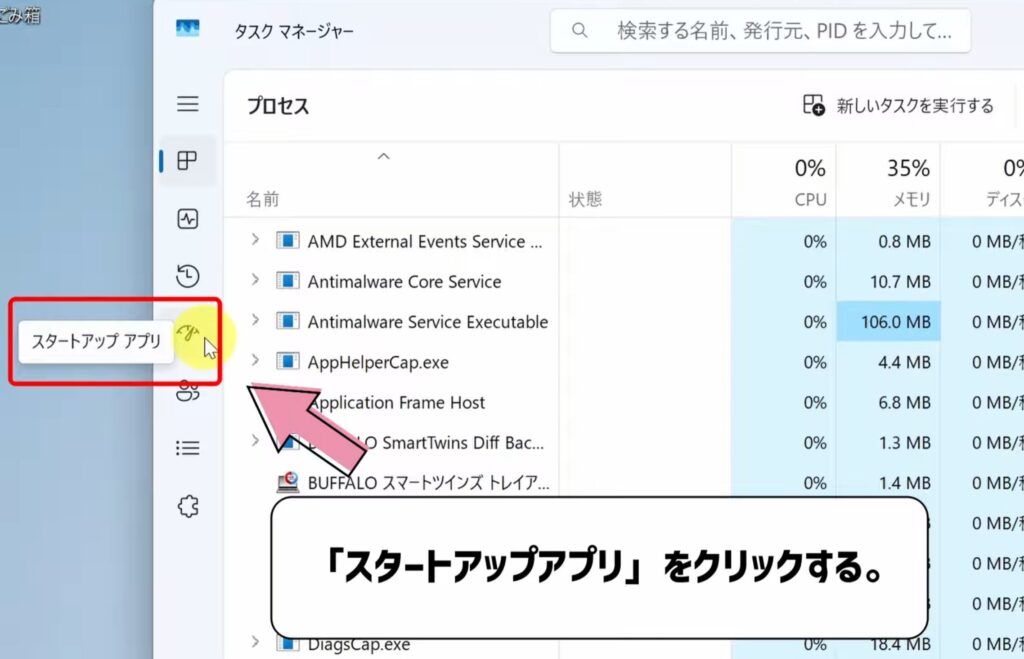This screenshot has height=659, width=1024.
Task: Open the Performance page icon
Action: [187, 219]
